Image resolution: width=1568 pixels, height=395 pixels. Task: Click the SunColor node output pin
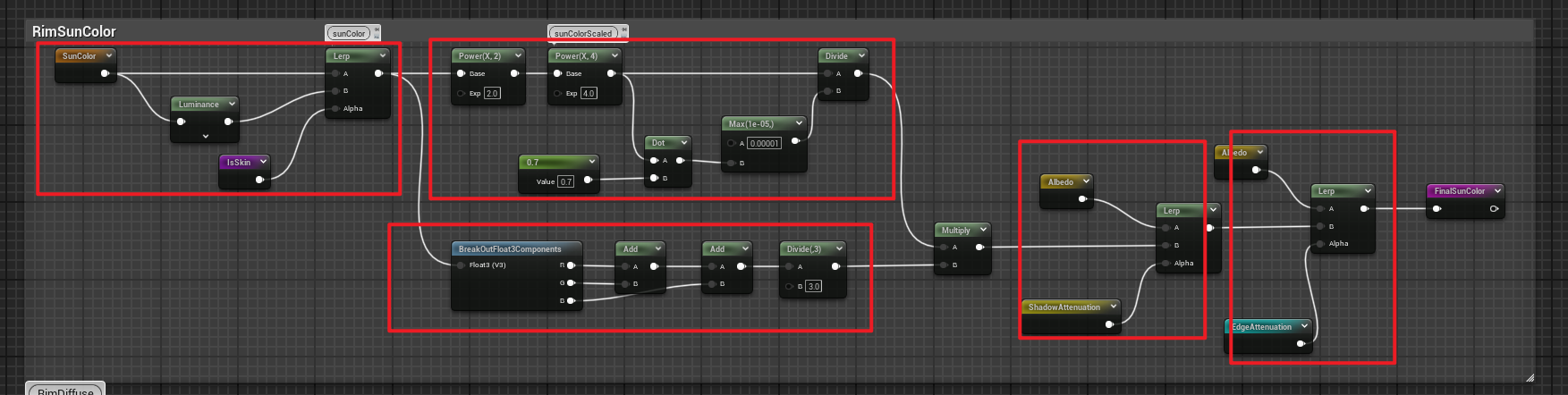click(x=105, y=73)
